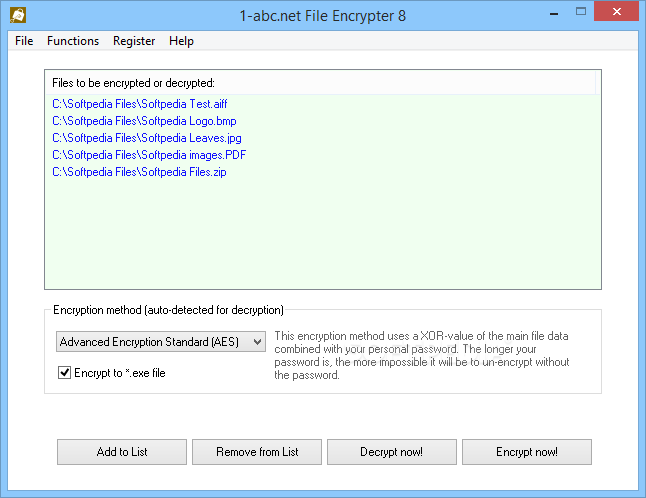Close the File Encrypter window

(x=616, y=12)
